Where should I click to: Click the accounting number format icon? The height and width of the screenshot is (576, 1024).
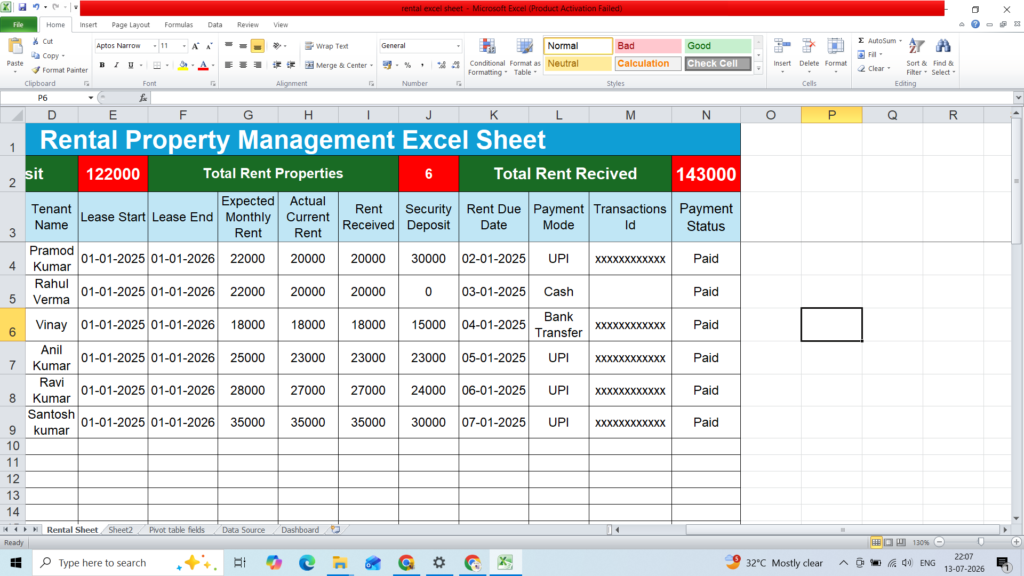pyautogui.click(x=387, y=65)
